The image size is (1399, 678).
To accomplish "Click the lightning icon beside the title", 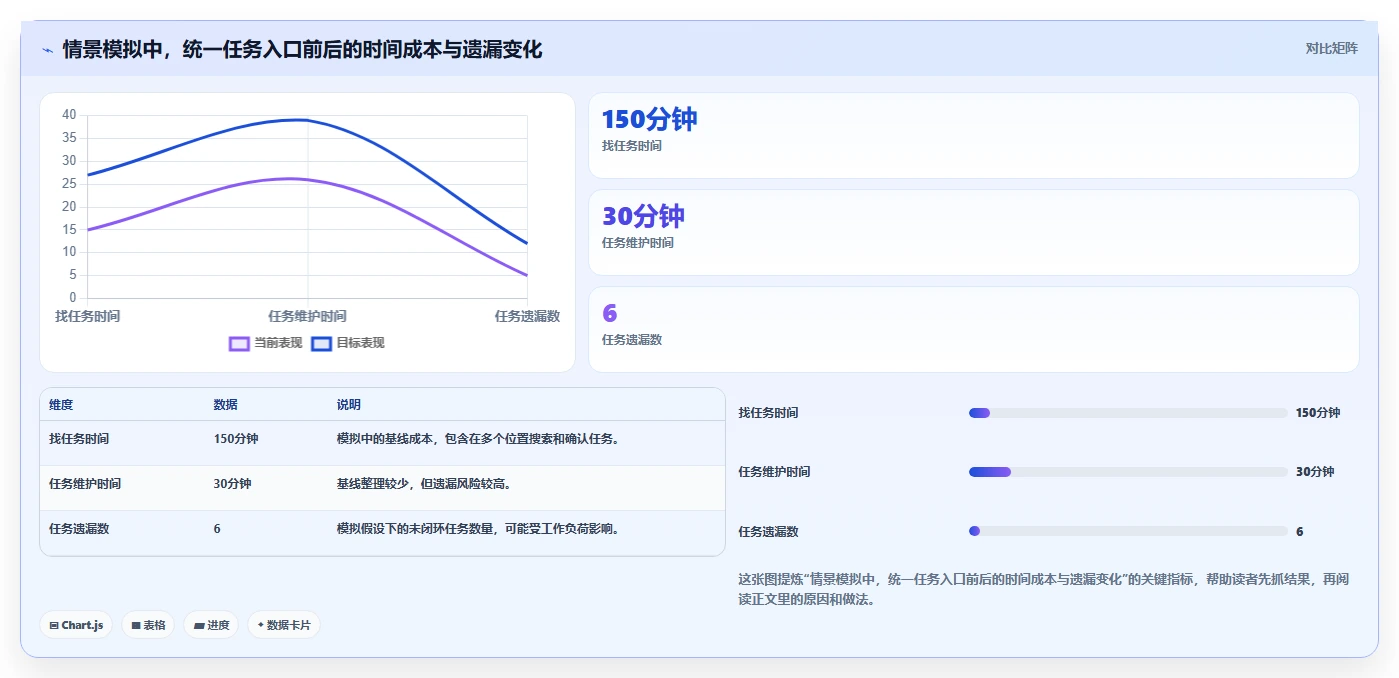I will [x=47, y=50].
